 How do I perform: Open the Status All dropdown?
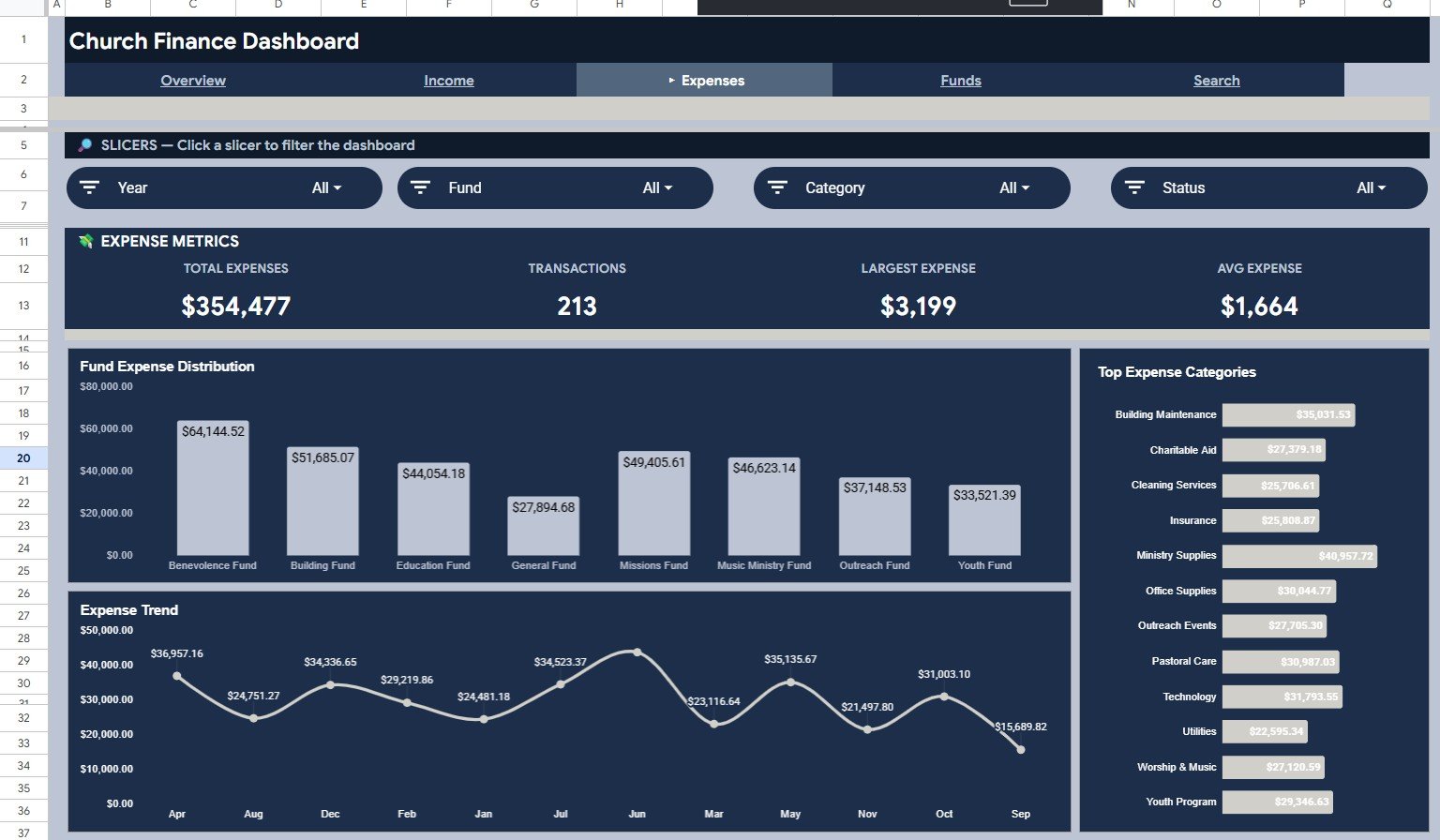(x=1372, y=187)
